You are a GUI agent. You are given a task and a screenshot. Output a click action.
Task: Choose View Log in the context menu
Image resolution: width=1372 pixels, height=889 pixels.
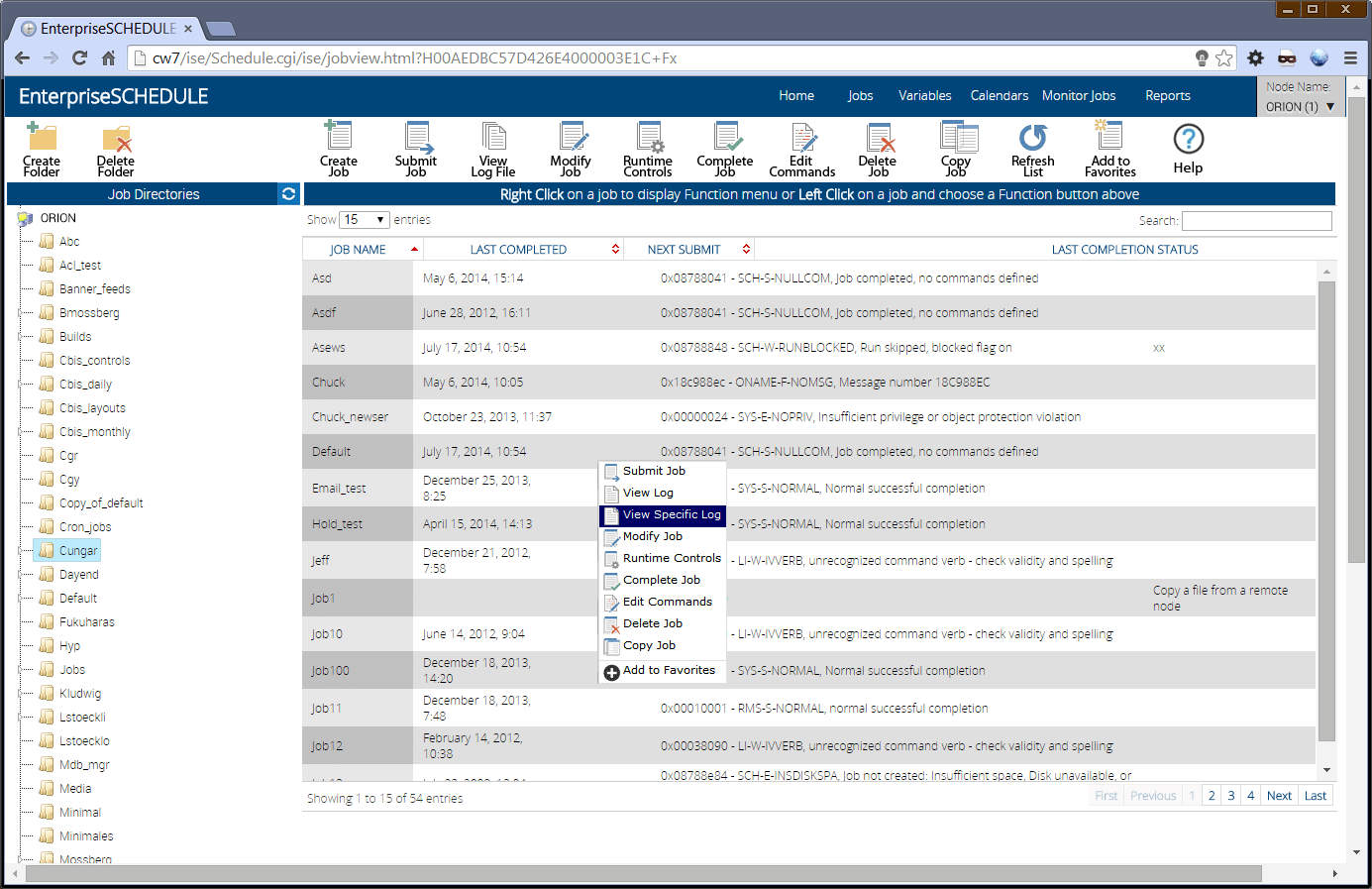pyautogui.click(x=663, y=493)
